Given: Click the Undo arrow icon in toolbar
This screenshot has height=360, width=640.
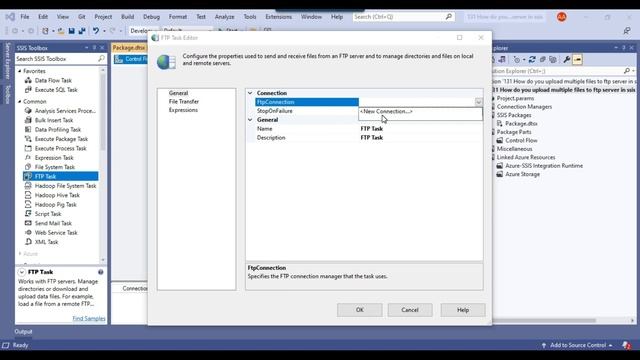Looking at the screenshot, I should pos(96,31).
